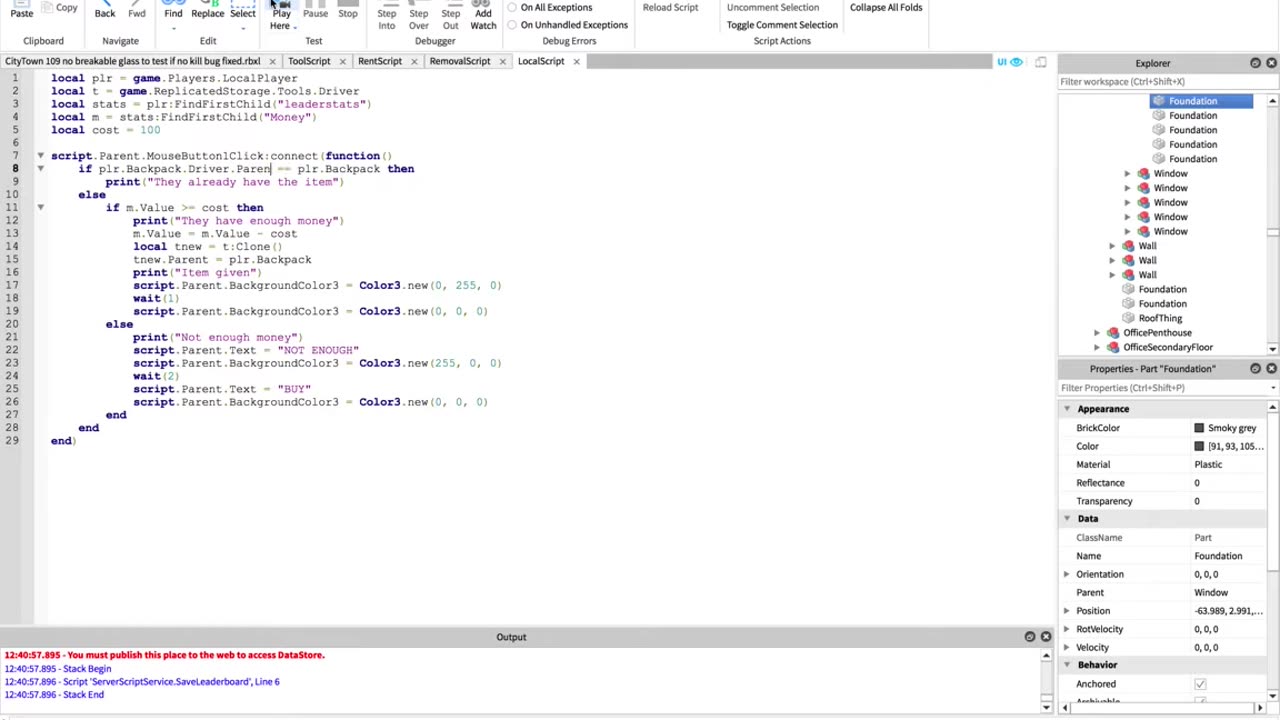The width and height of the screenshot is (1280, 720).
Task: Switch to the RemovalScript tab
Action: [x=460, y=61]
